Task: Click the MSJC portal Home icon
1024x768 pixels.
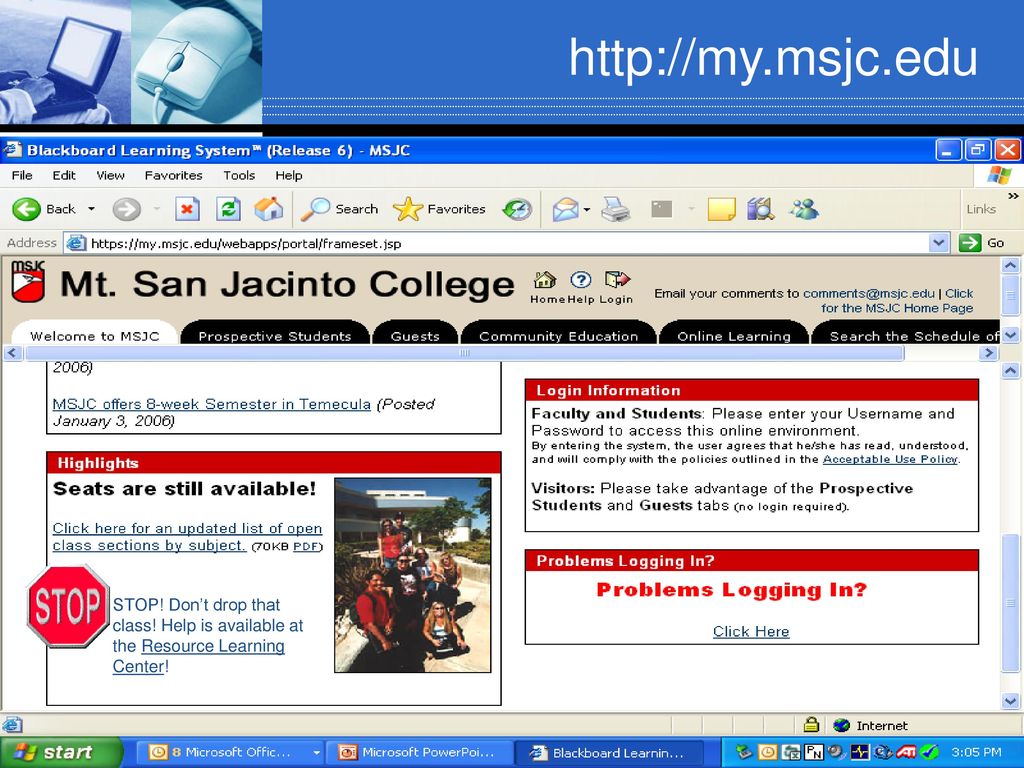Action: pyautogui.click(x=545, y=280)
